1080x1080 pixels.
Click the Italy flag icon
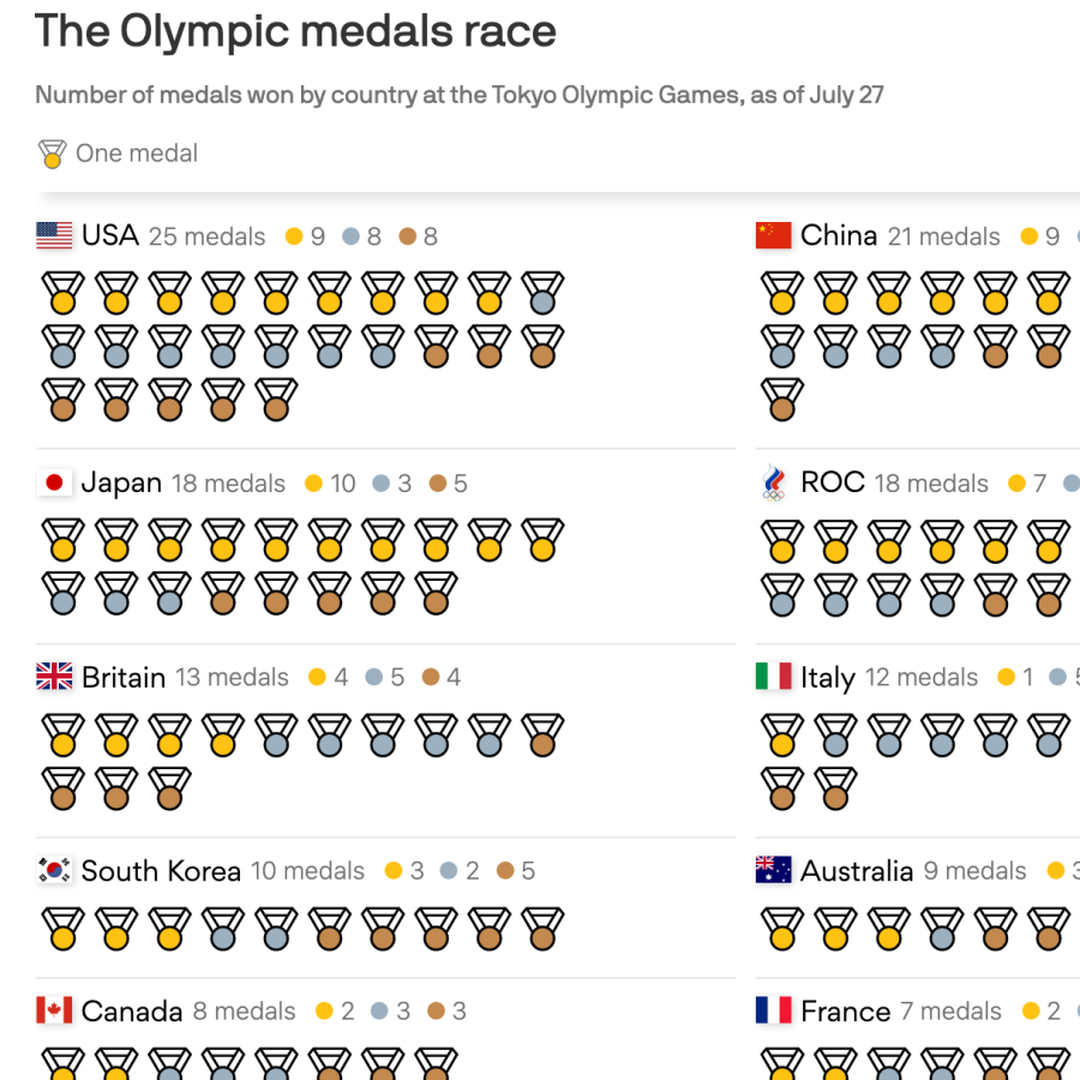pyautogui.click(x=773, y=677)
